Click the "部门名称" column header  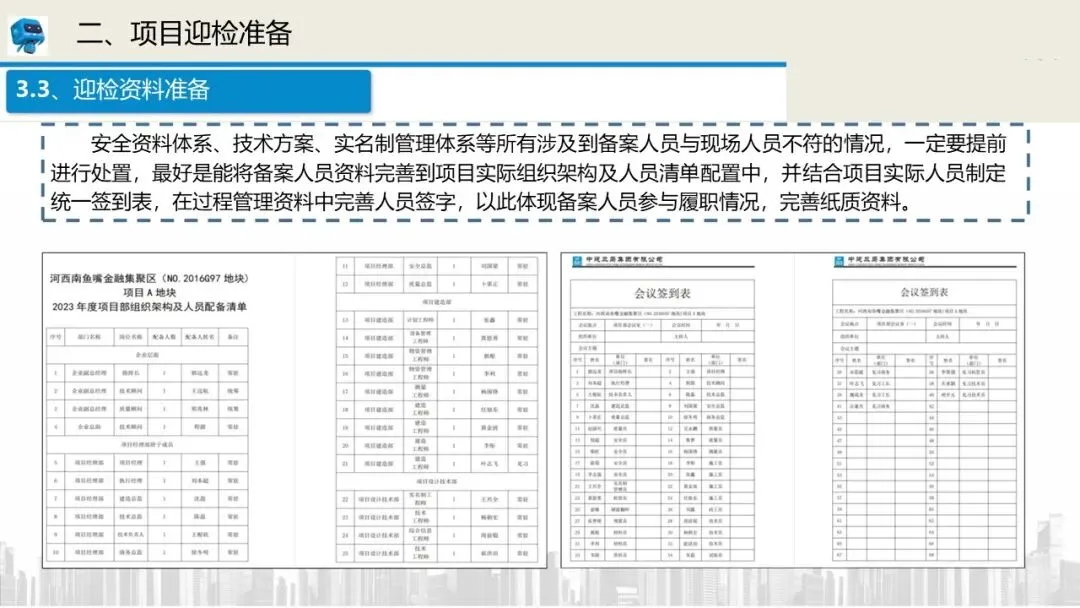(90, 337)
